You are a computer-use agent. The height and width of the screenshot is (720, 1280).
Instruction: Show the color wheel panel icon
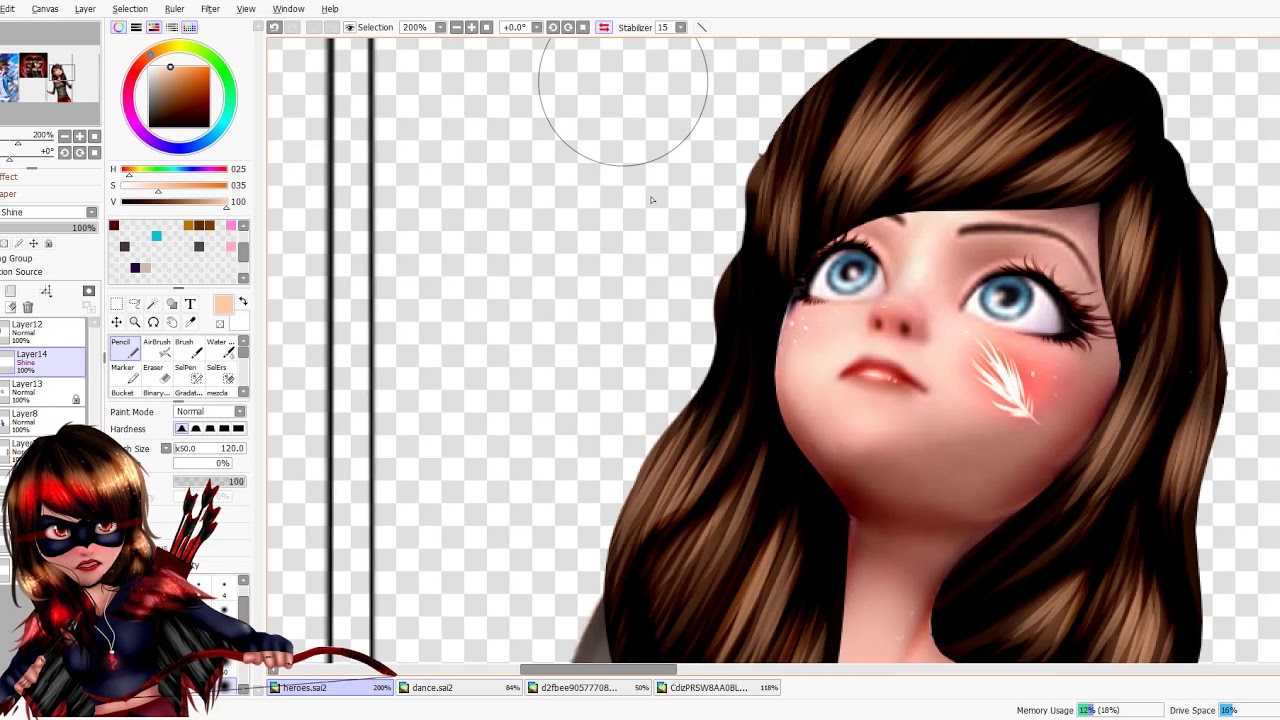click(119, 27)
